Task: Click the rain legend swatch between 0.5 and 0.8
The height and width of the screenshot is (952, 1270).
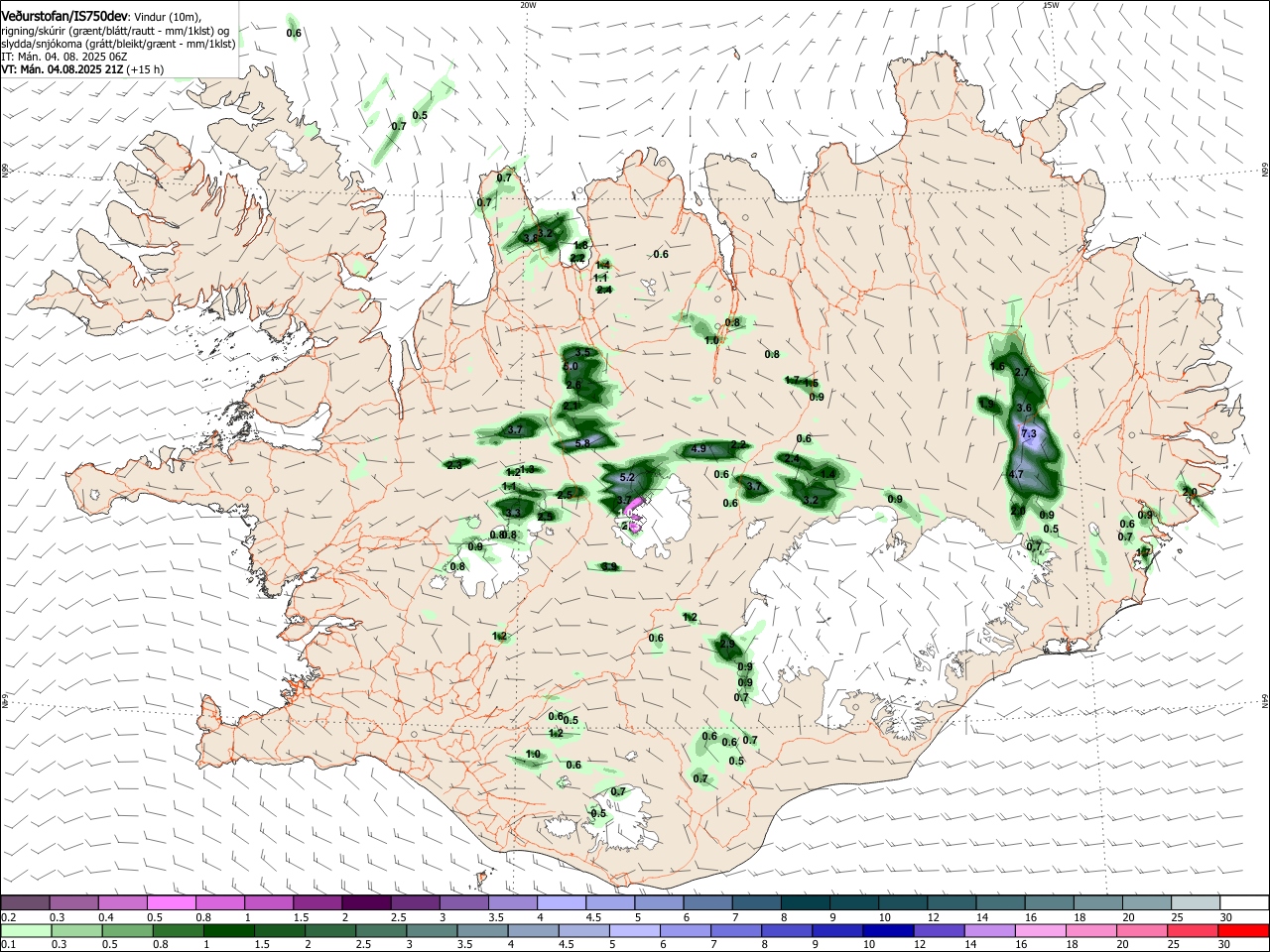Action: pyautogui.click(x=127, y=930)
